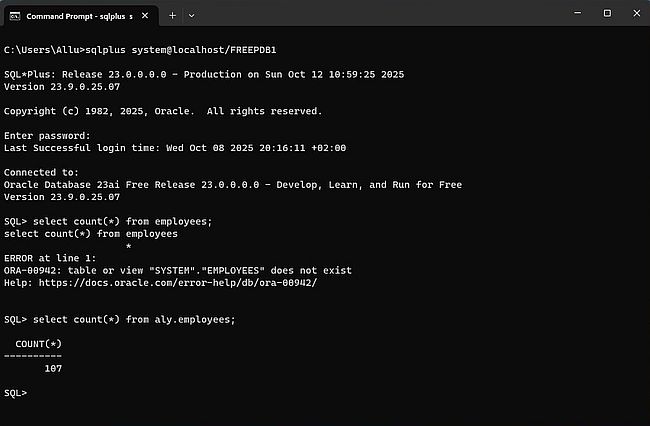Close the Command Prompt sqlplus tab
Viewport: 650px width, 426px height.
[146, 14]
